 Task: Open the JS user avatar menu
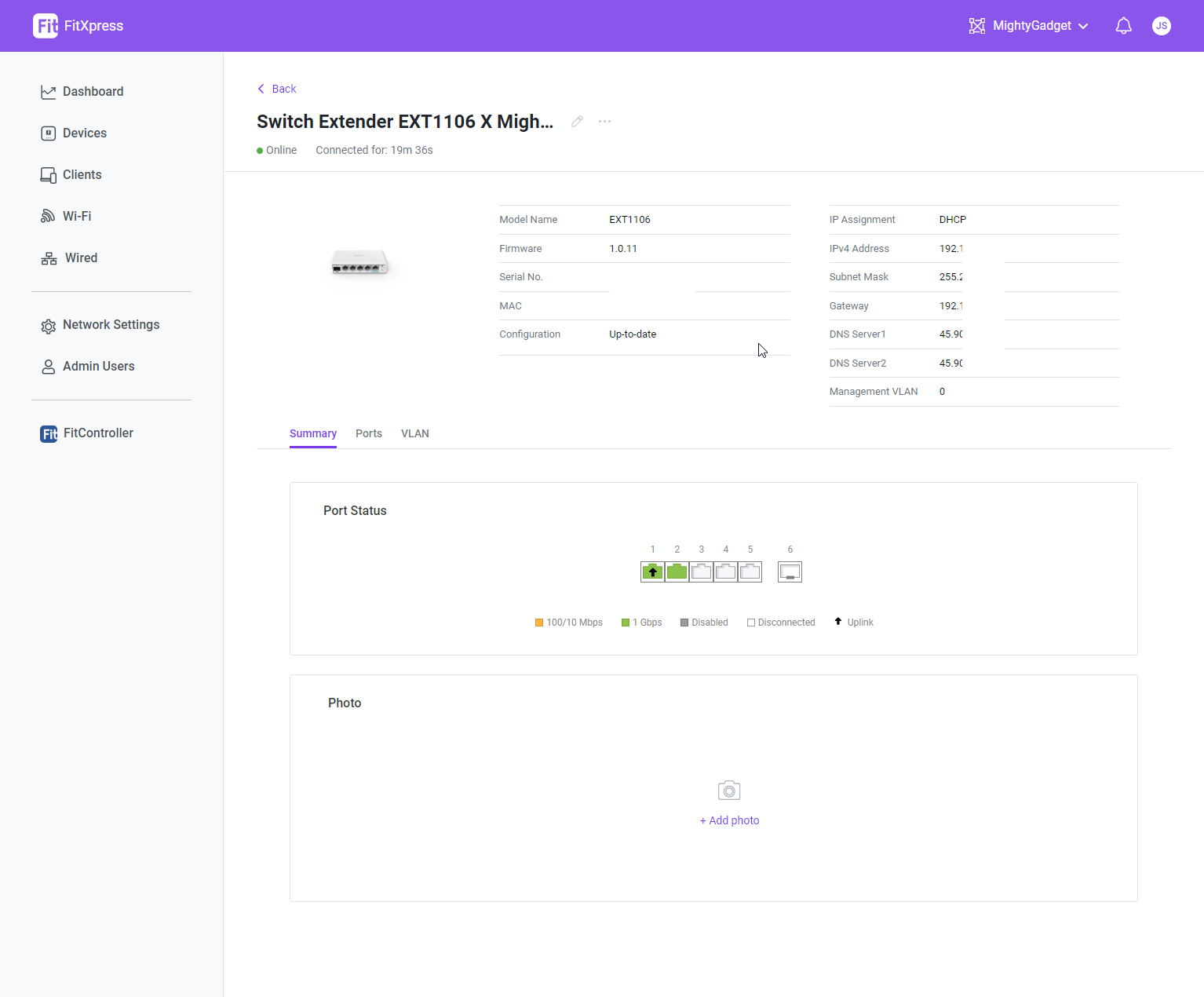click(x=1161, y=26)
